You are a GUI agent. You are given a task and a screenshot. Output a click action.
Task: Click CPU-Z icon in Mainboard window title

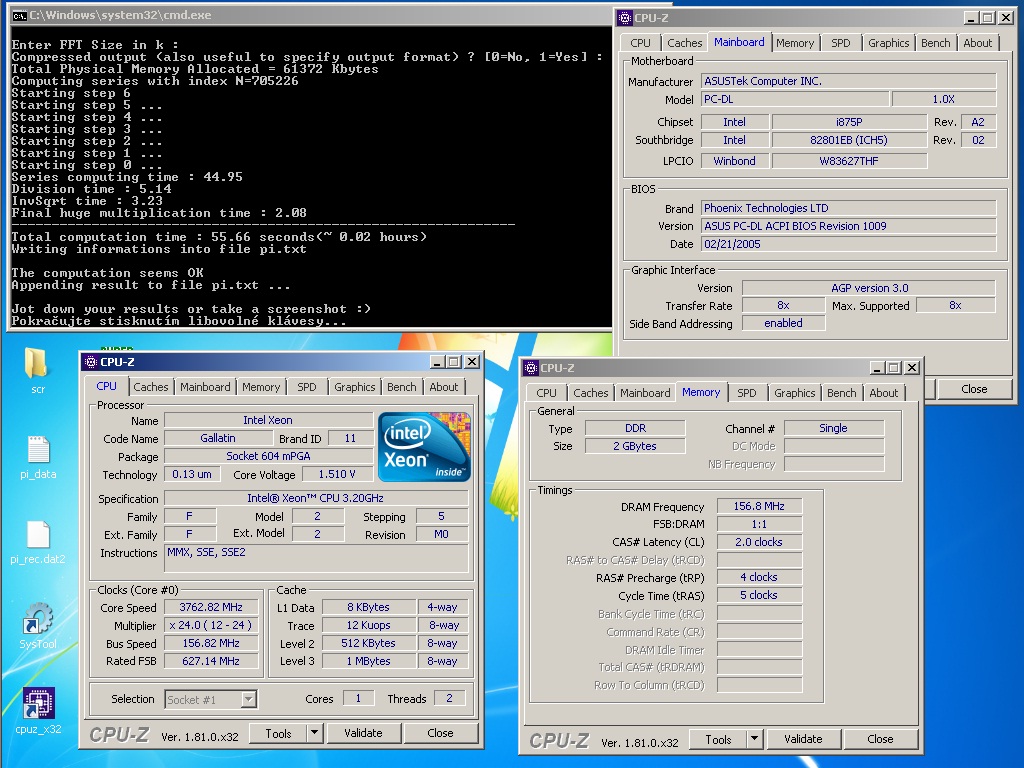click(x=625, y=18)
